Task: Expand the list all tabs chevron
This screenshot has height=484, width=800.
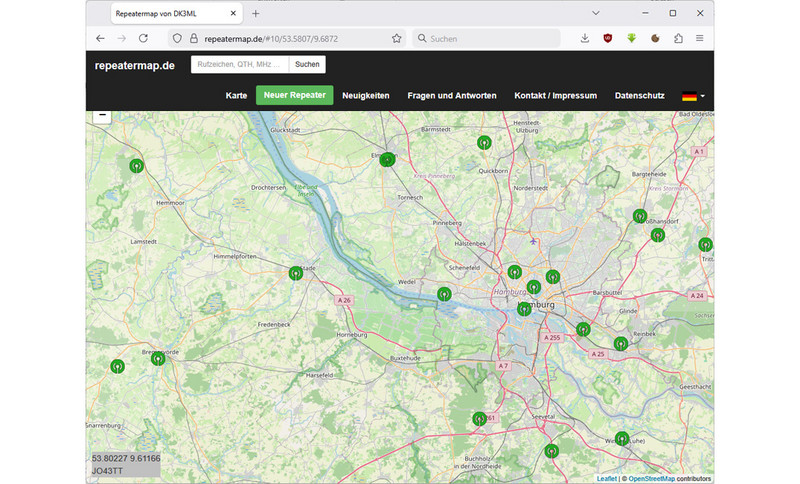Action: click(596, 13)
